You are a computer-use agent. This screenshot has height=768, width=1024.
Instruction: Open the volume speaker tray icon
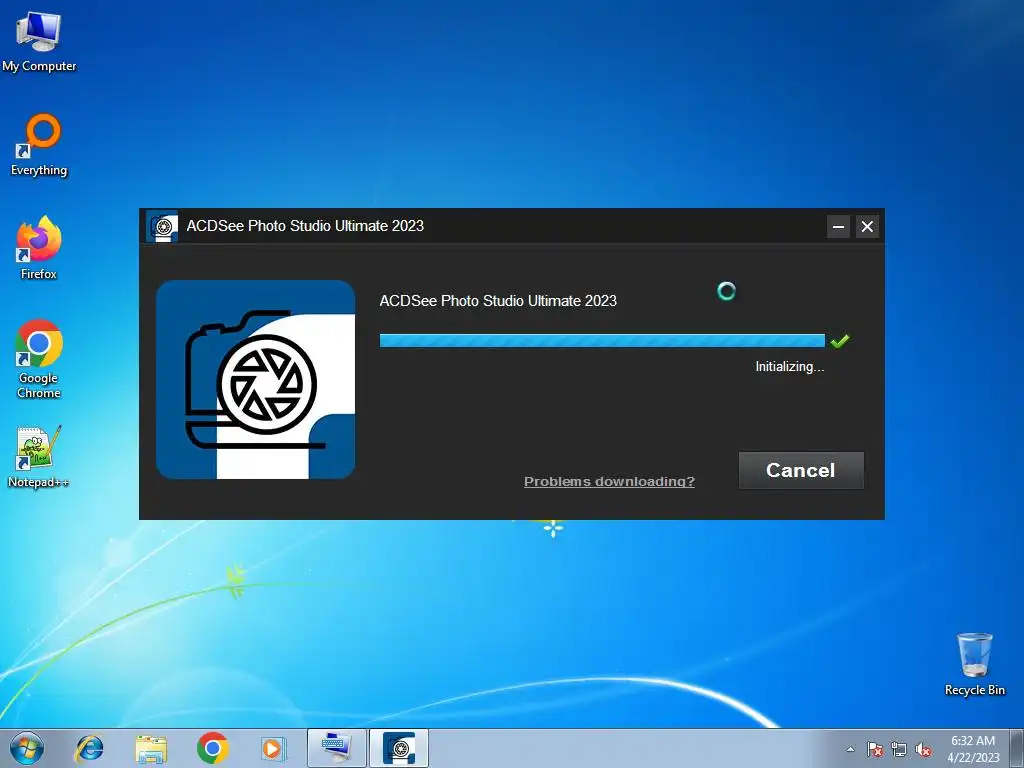tap(923, 749)
